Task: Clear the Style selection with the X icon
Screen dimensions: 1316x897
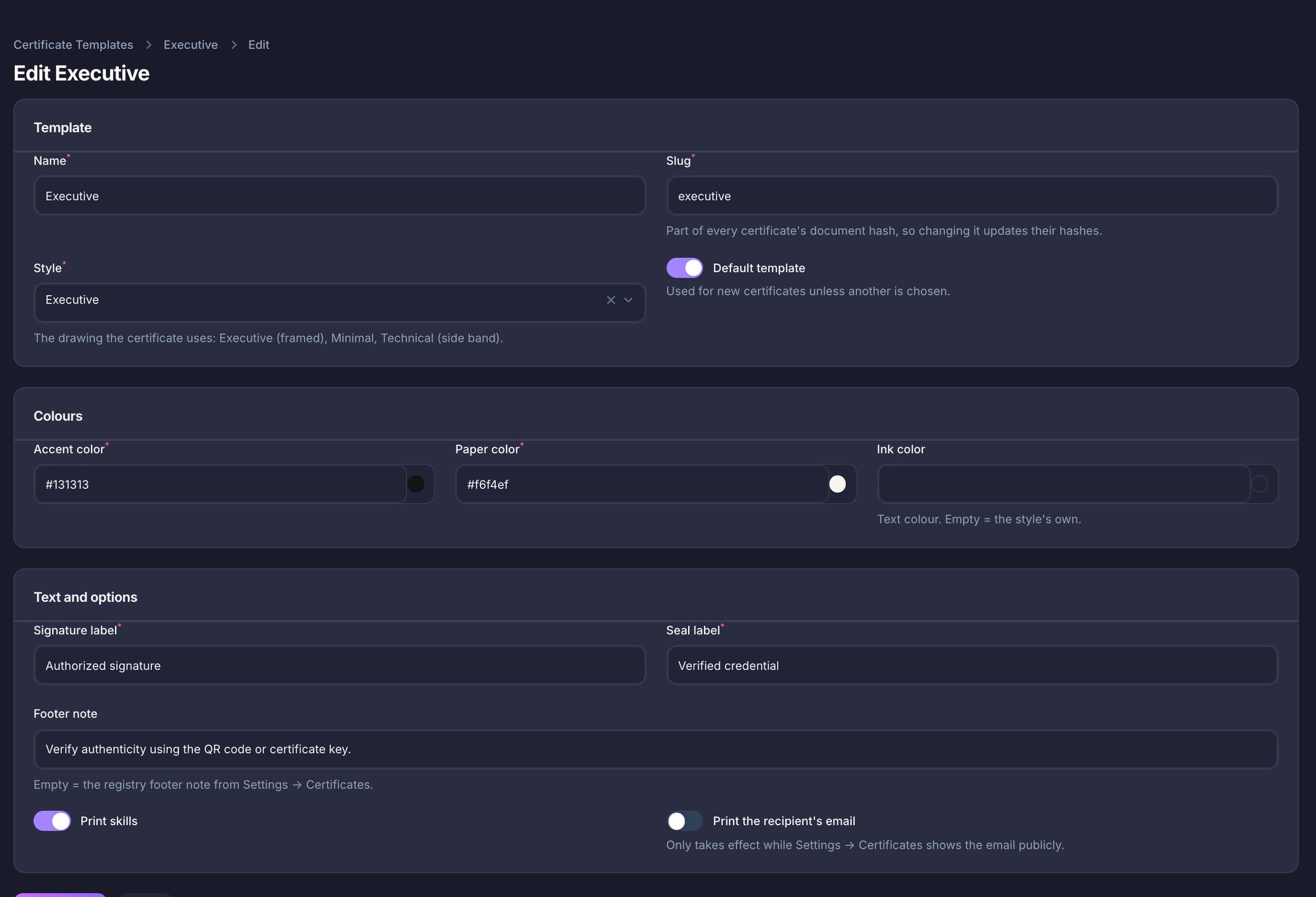Action: click(x=610, y=300)
